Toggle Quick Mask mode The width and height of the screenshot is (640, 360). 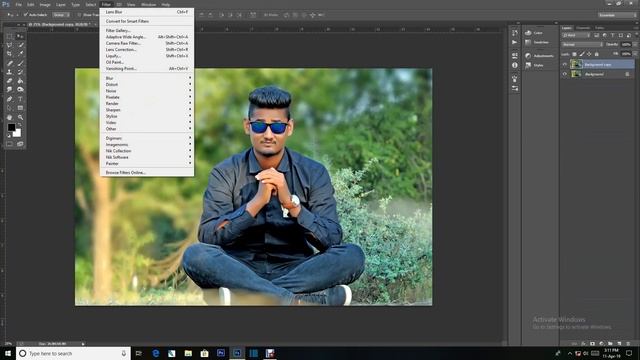coord(9,144)
